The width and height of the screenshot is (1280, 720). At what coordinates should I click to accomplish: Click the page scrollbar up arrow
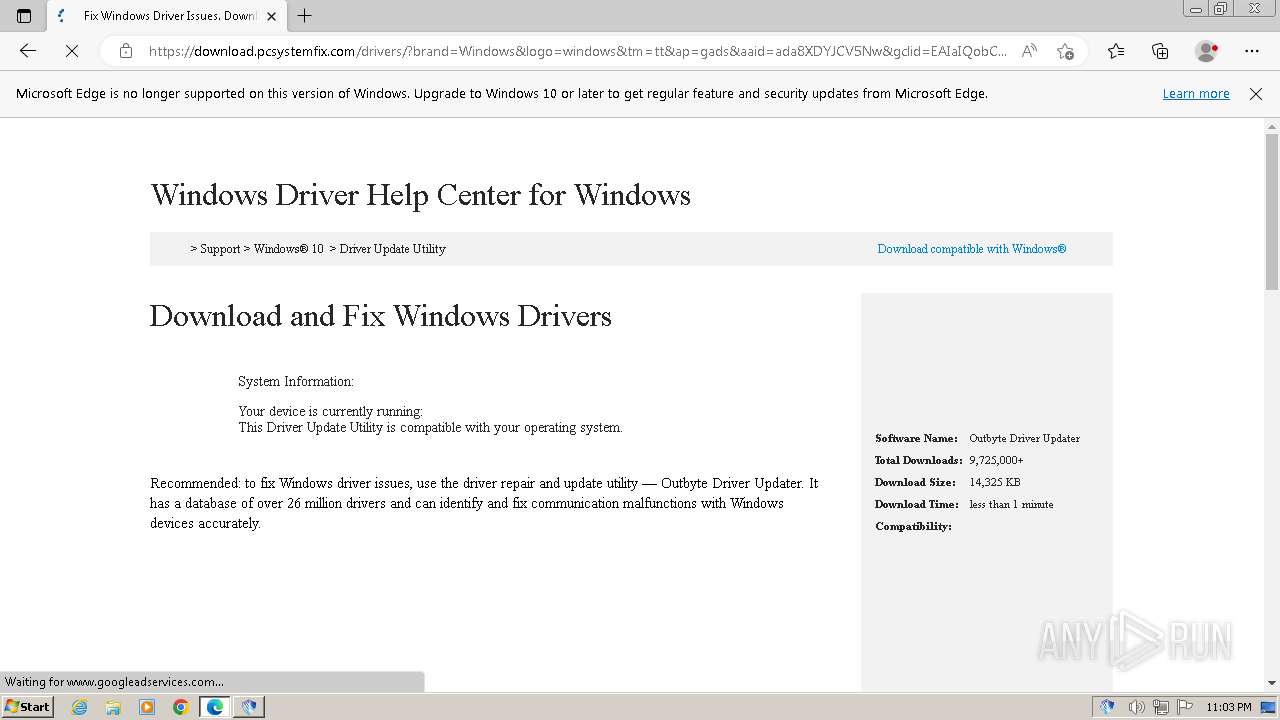(x=1272, y=126)
